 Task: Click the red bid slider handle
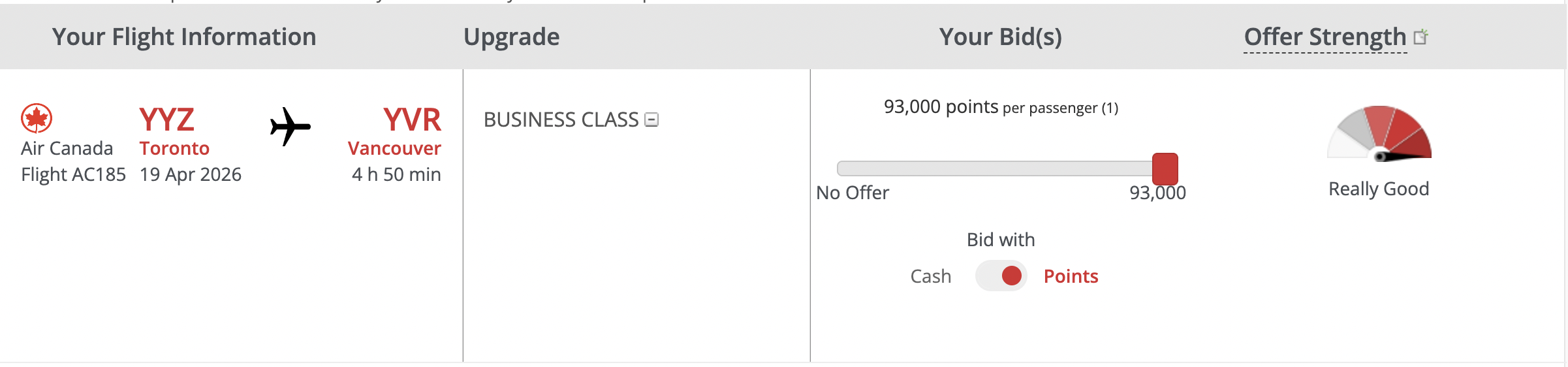(1165, 169)
